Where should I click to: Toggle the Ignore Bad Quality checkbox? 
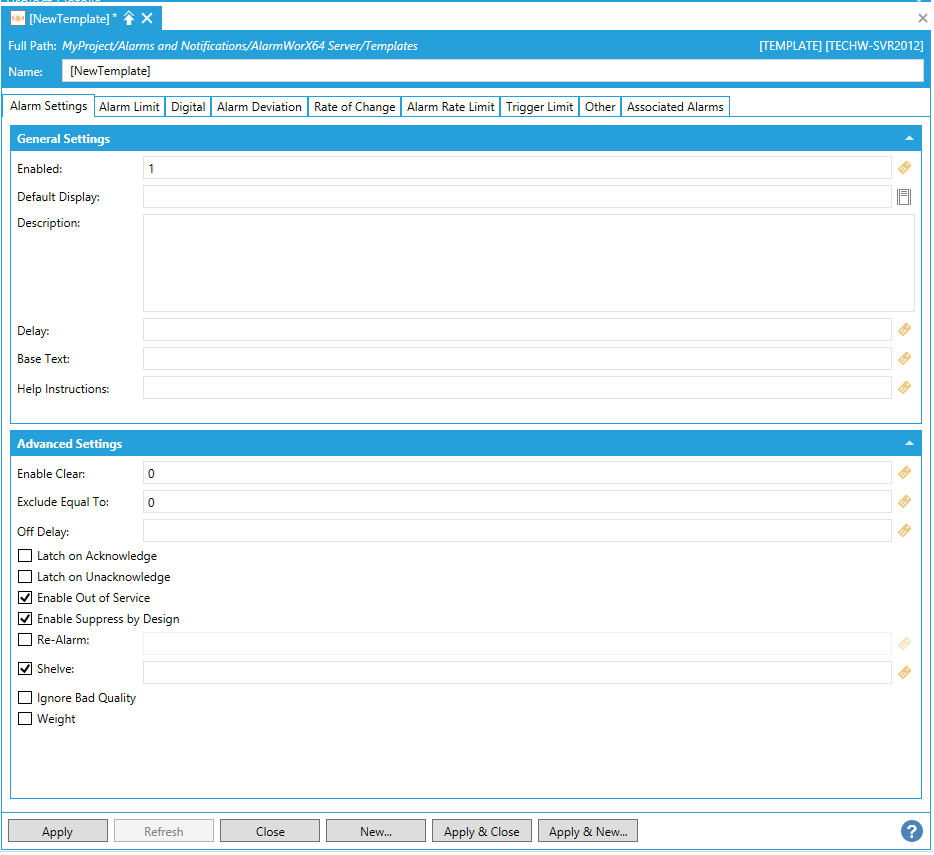click(26, 698)
